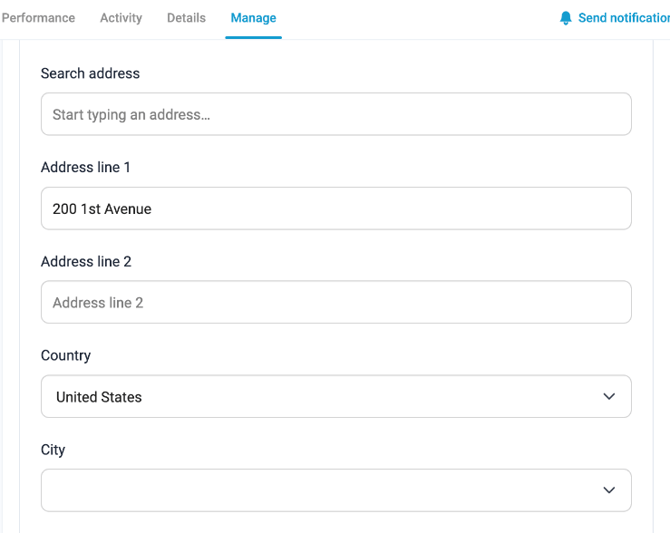The image size is (670, 533).
Task: Click the bell notification icon
Action: (x=566, y=18)
